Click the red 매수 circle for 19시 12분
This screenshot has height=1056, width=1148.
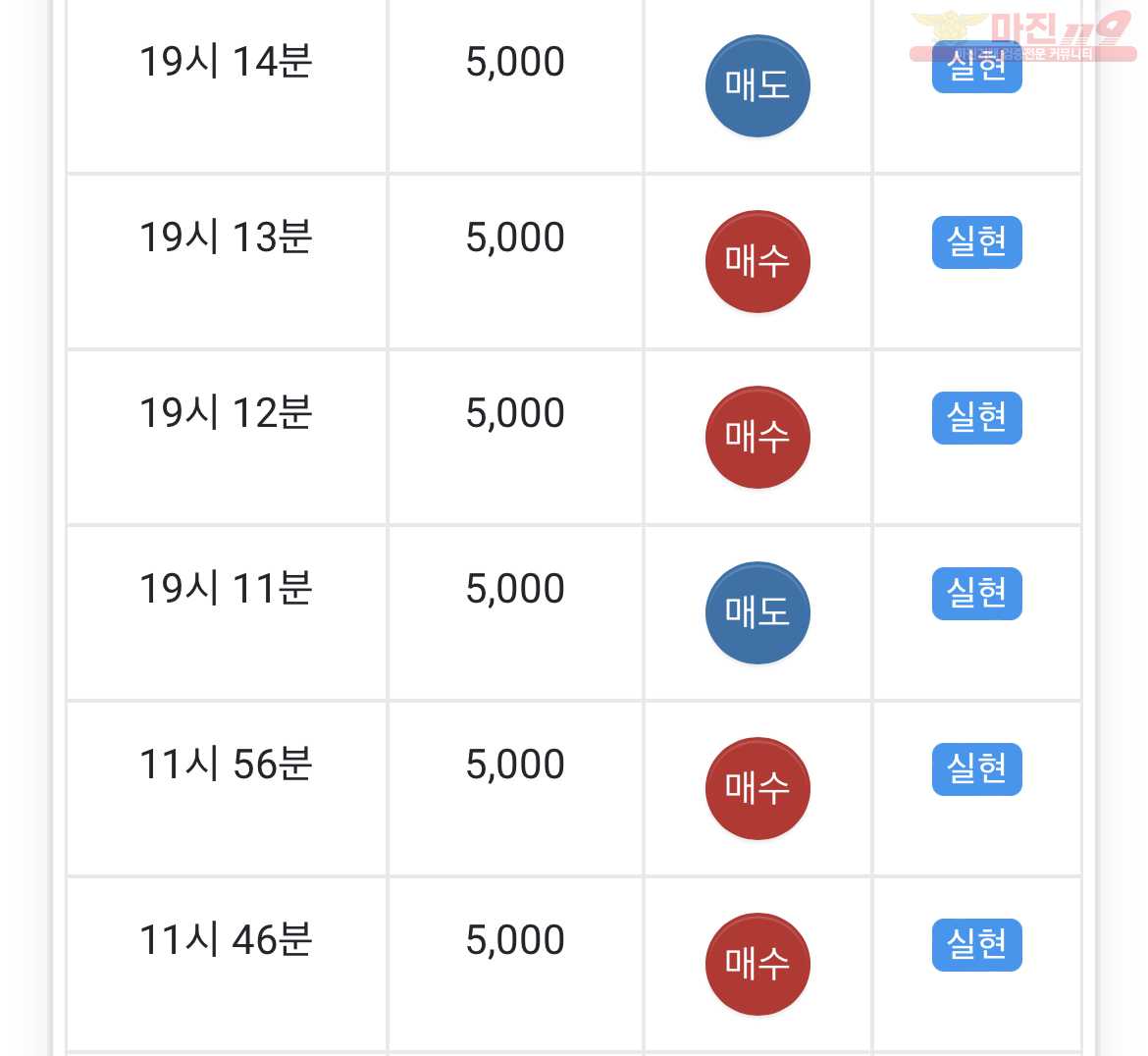[757, 437]
